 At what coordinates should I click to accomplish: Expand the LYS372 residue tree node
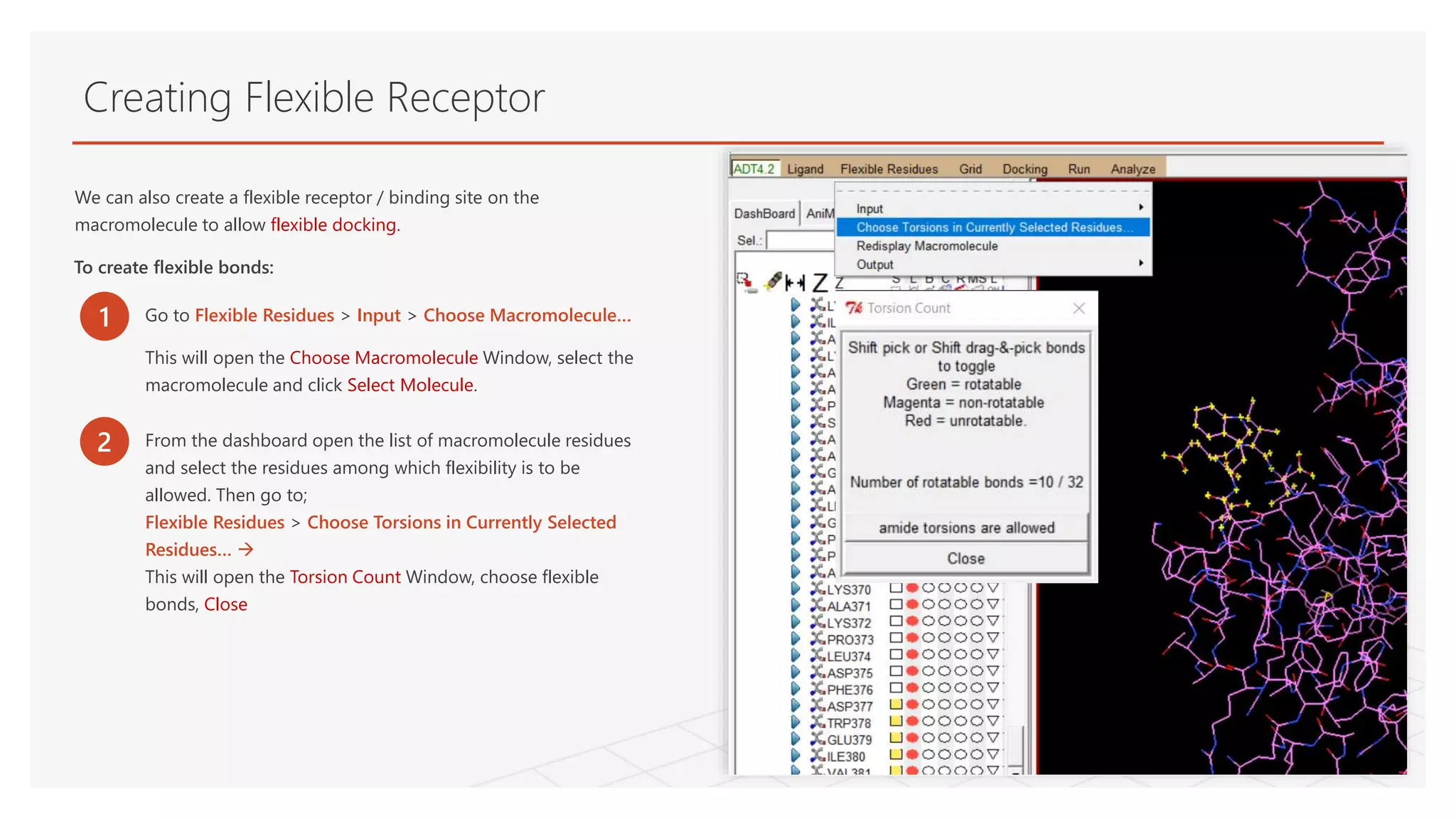(796, 622)
